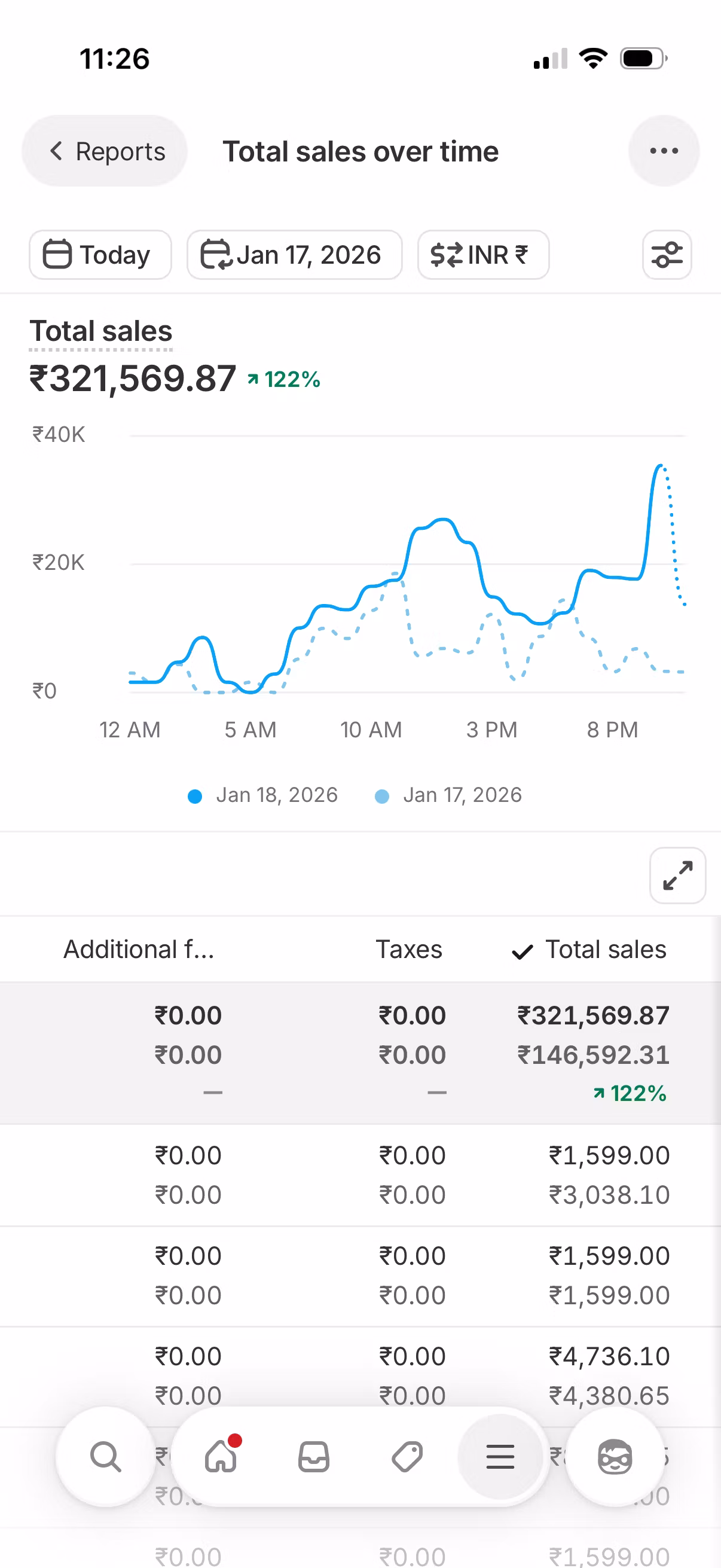Open the three-dot more options menu
This screenshot has width=721, height=1568.
[663, 151]
